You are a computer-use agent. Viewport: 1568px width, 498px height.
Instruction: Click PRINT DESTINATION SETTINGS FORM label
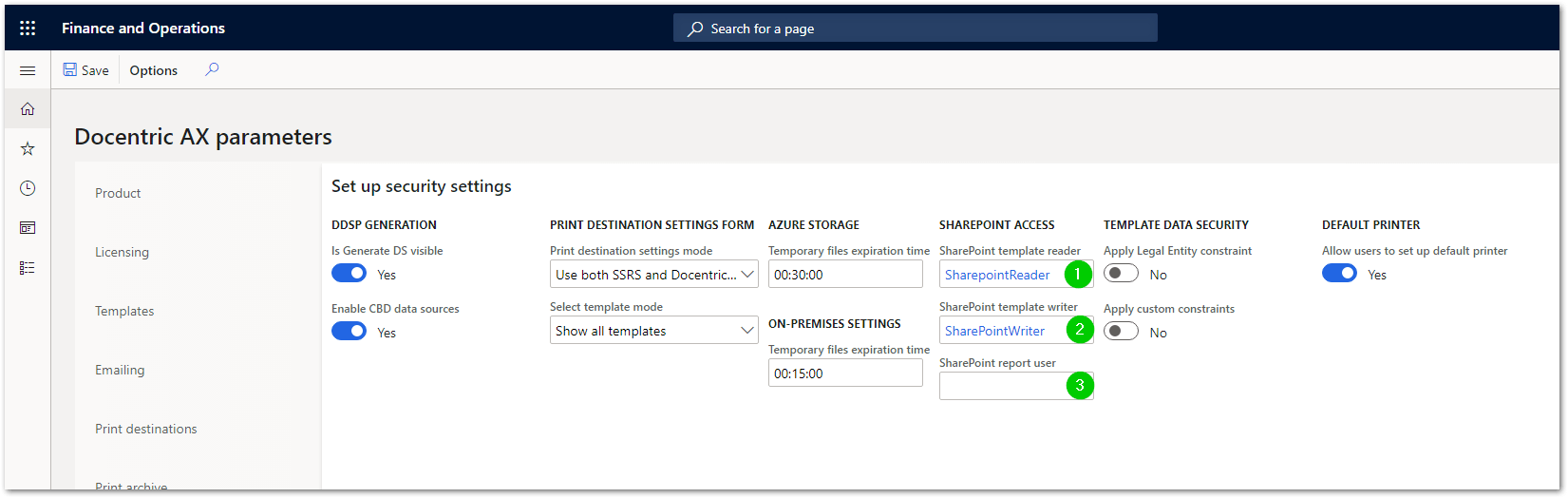coord(652,225)
